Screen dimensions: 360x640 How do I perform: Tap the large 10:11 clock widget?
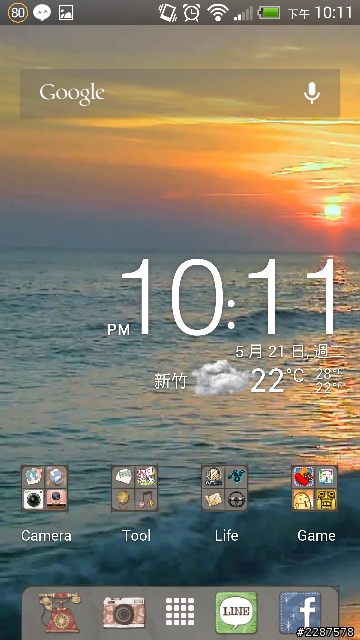[x=229, y=297]
